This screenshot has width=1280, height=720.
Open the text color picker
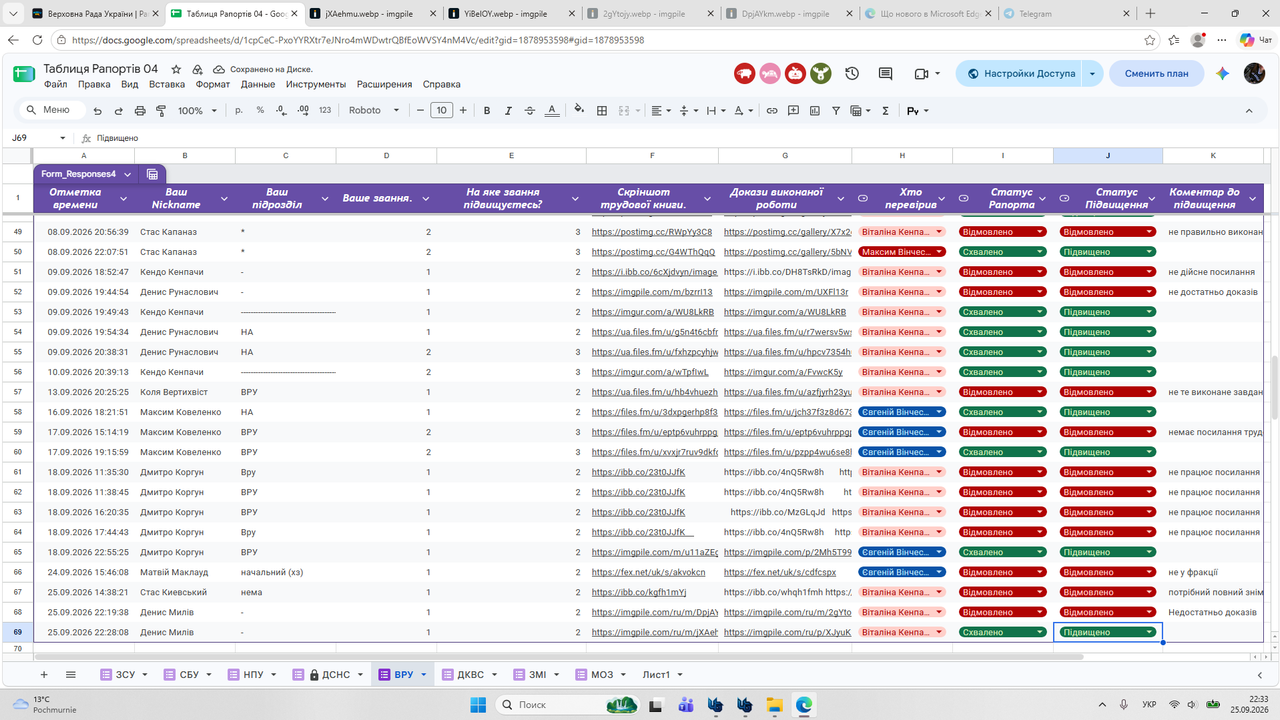pyautogui.click(x=551, y=111)
